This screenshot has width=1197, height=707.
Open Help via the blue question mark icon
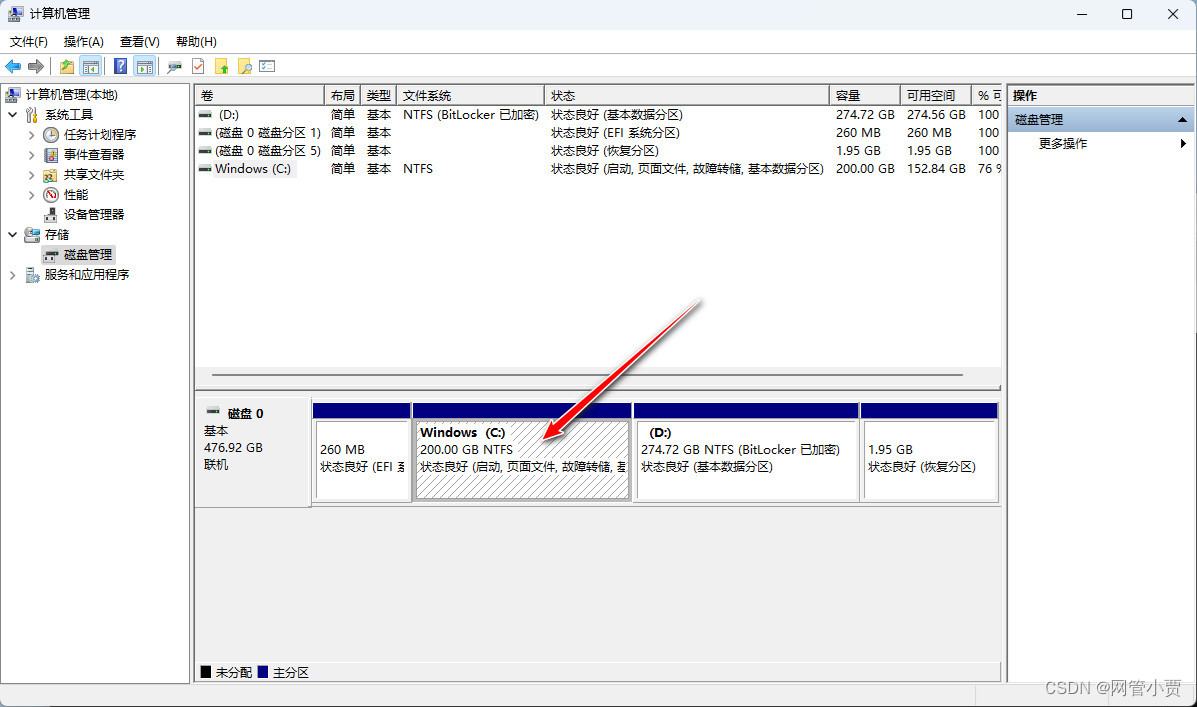(121, 66)
